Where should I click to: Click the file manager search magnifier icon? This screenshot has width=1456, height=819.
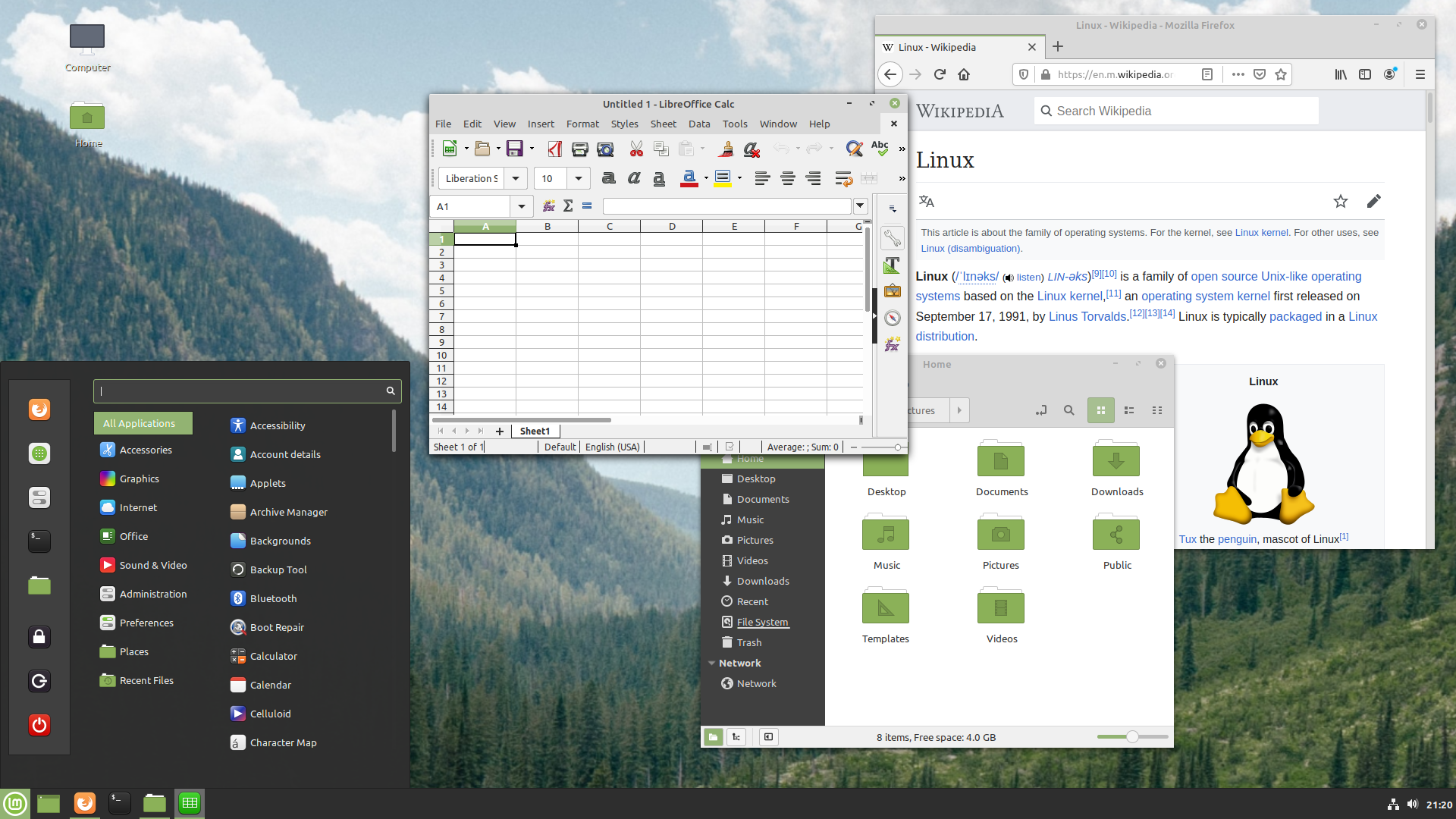click(1068, 410)
